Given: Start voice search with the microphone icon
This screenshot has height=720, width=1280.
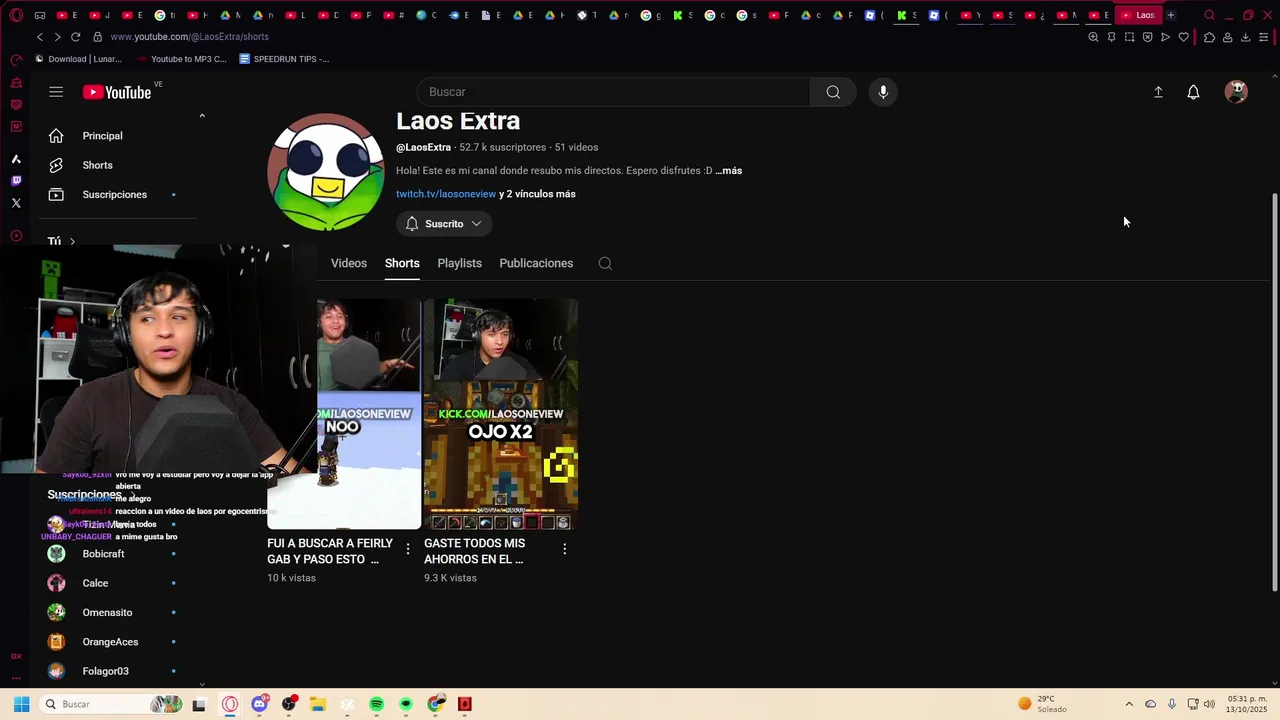Looking at the screenshot, I should coord(883,92).
